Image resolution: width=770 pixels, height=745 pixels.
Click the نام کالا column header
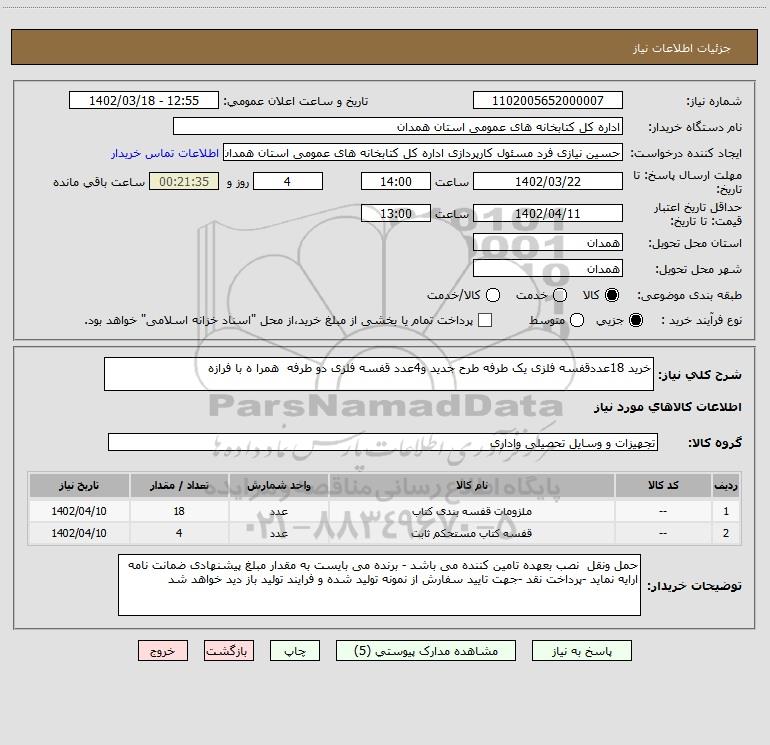tap(471, 486)
